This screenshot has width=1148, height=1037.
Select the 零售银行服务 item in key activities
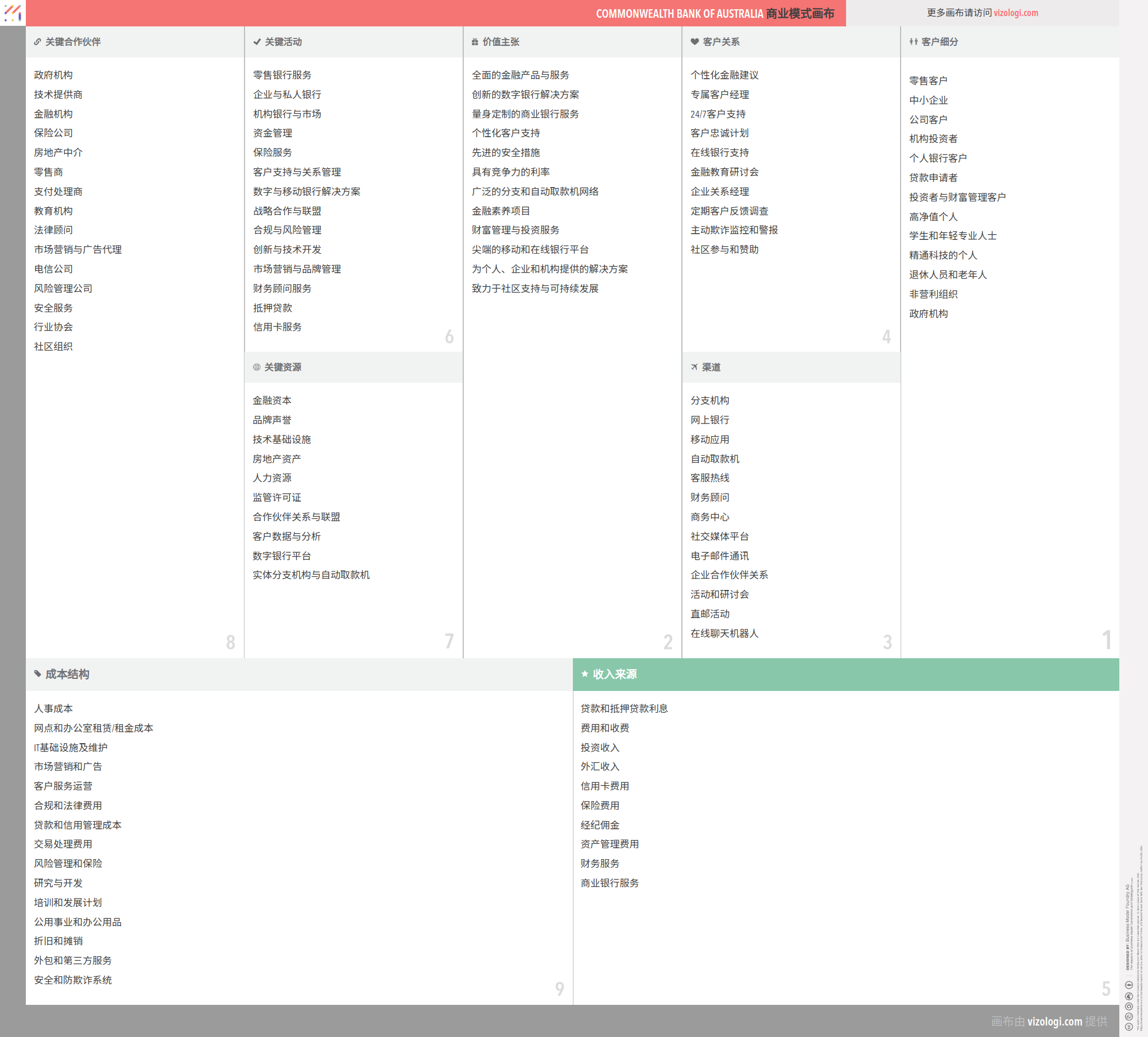tap(282, 75)
